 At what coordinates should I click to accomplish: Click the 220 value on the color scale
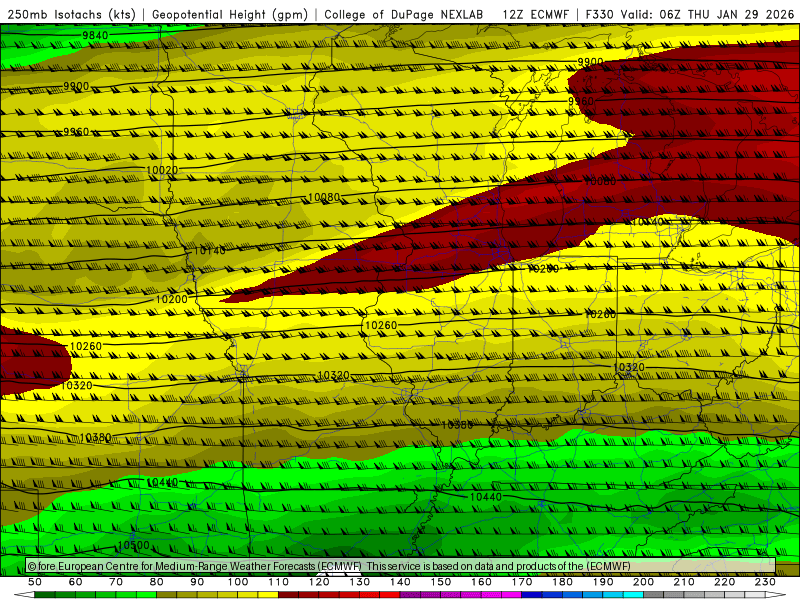point(725,582)
